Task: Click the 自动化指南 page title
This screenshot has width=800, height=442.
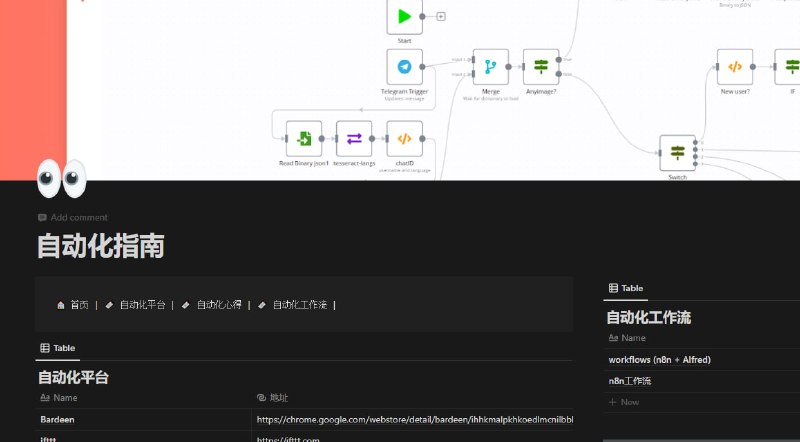Action: click(x=101, y=246)
